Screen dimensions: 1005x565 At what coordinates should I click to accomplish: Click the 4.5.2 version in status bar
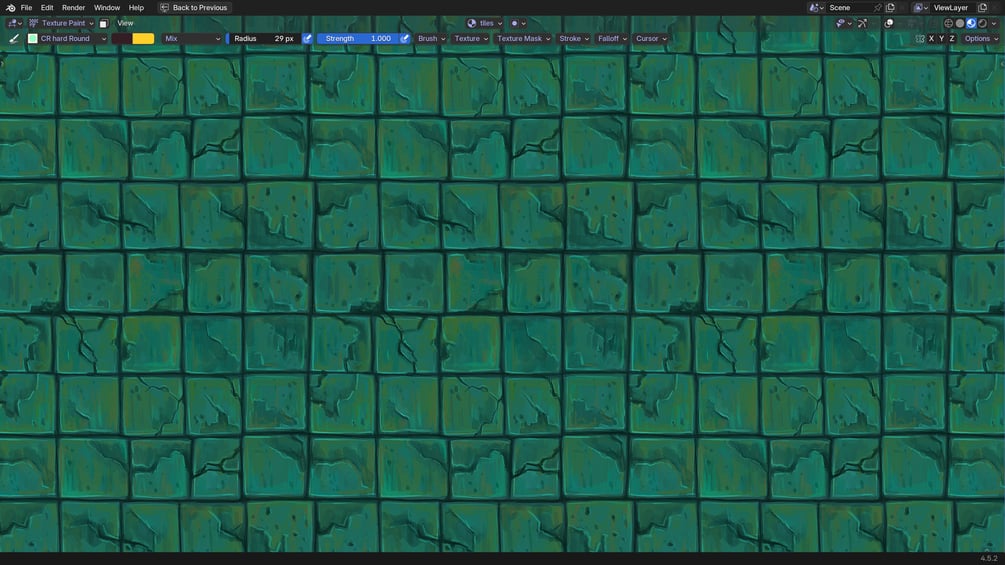[989, 559]
